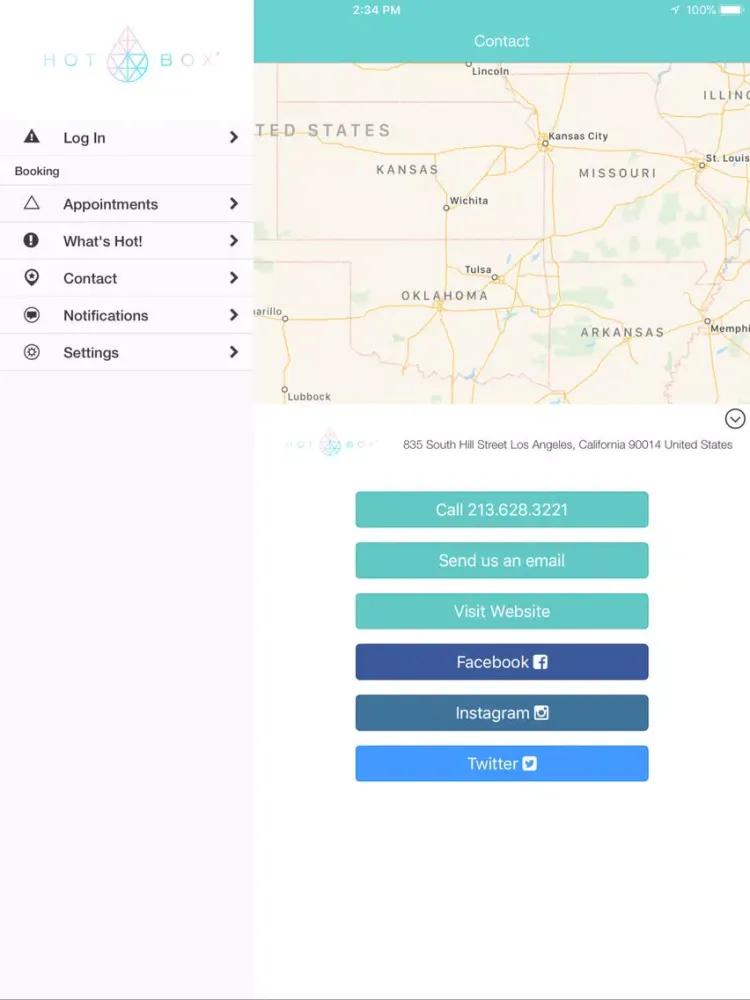
Task: Open Notifications chevron arrow
Action: pos(233,314)
